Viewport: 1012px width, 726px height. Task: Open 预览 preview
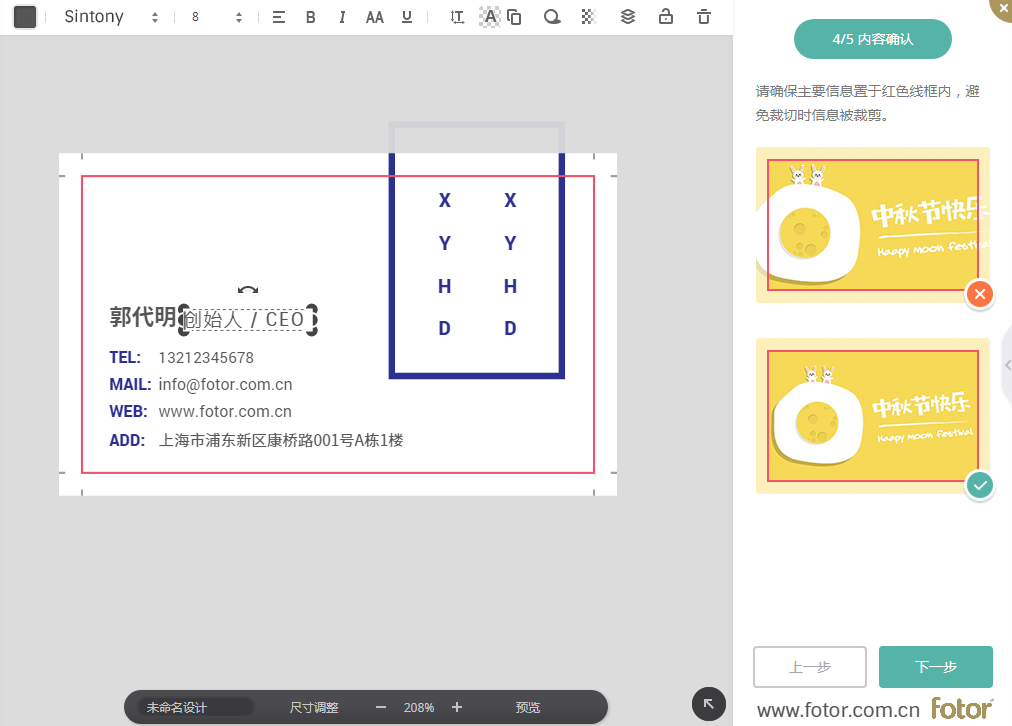coord(527,707)
